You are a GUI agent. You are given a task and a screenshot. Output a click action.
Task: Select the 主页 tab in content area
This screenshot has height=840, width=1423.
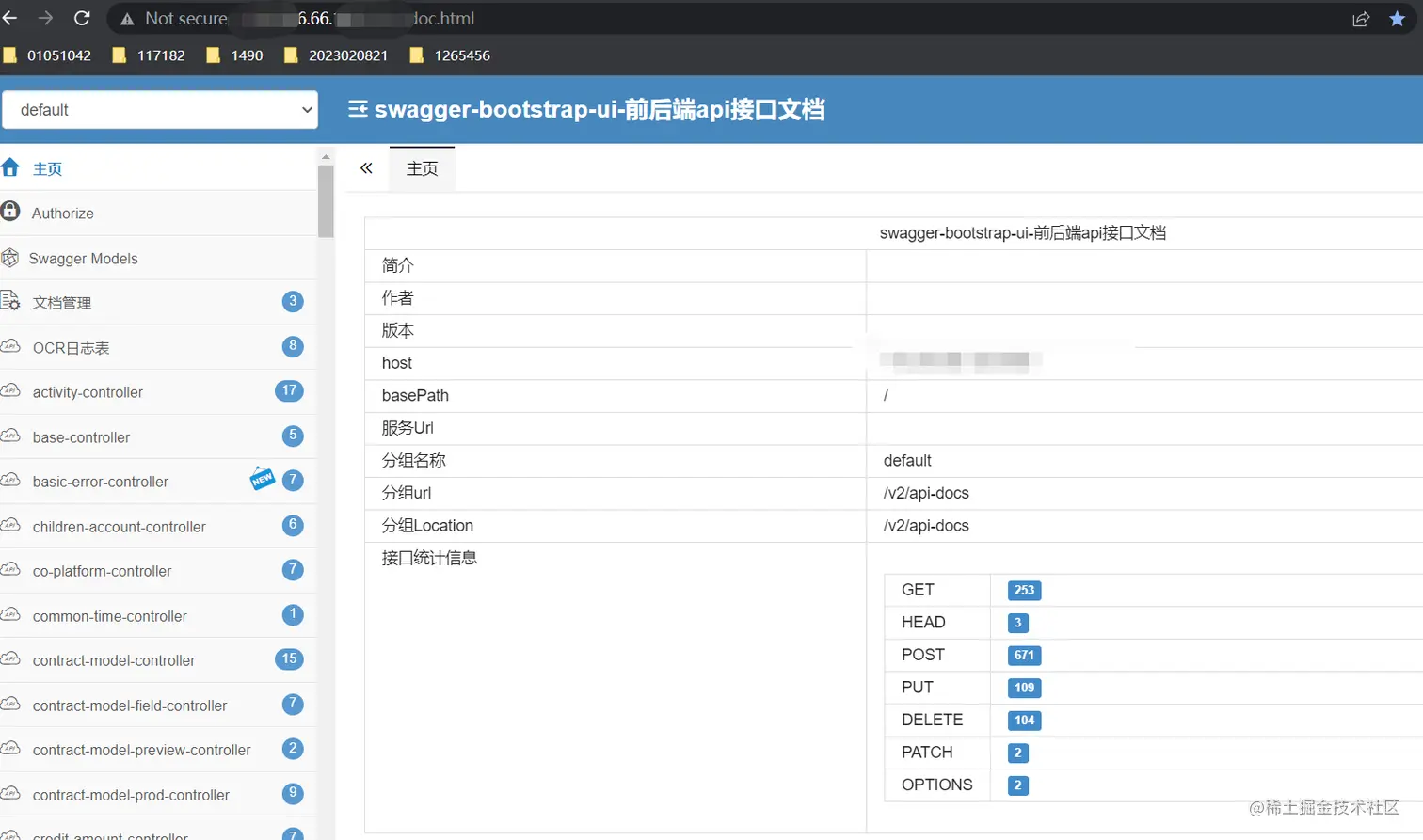click(422, 168)
